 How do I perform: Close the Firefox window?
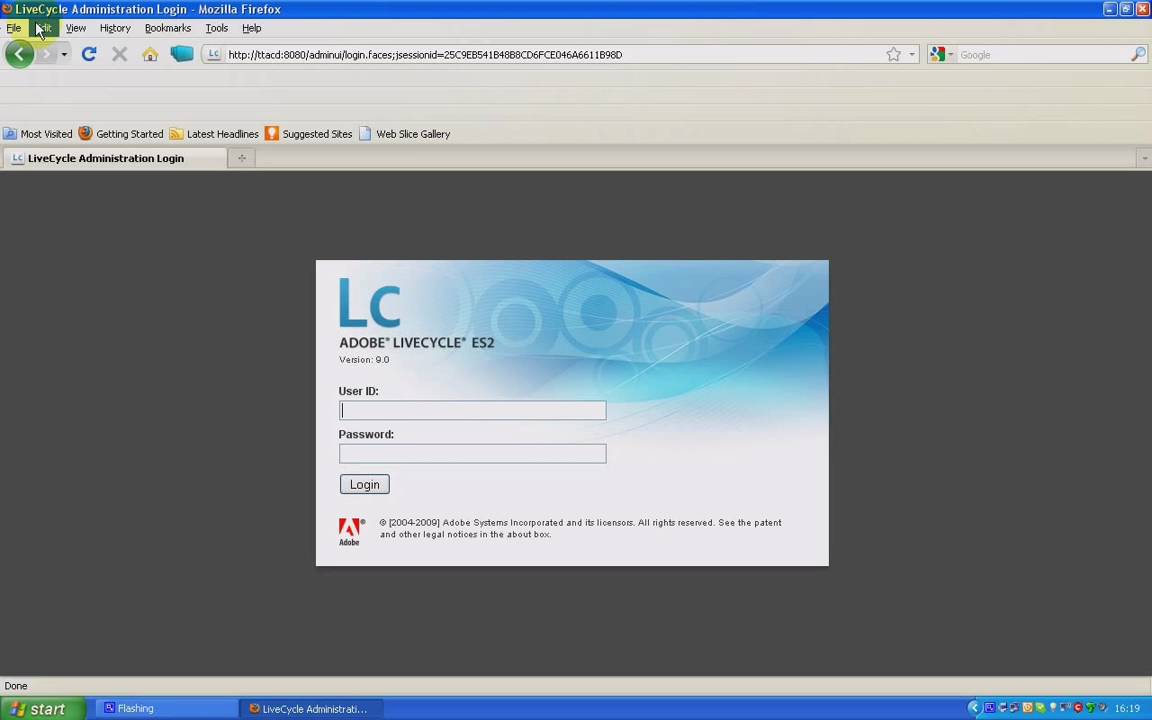coord(1142,9)
